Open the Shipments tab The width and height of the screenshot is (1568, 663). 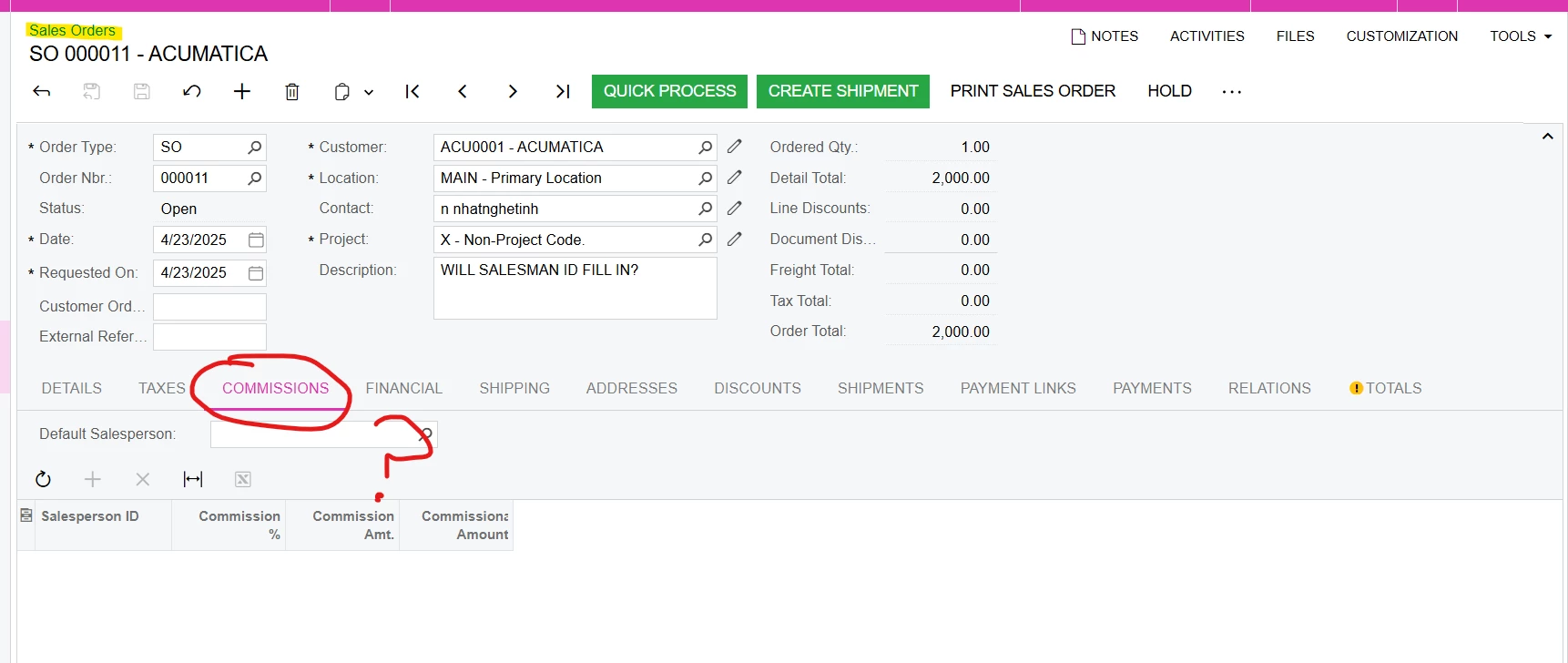click(881, 388)
